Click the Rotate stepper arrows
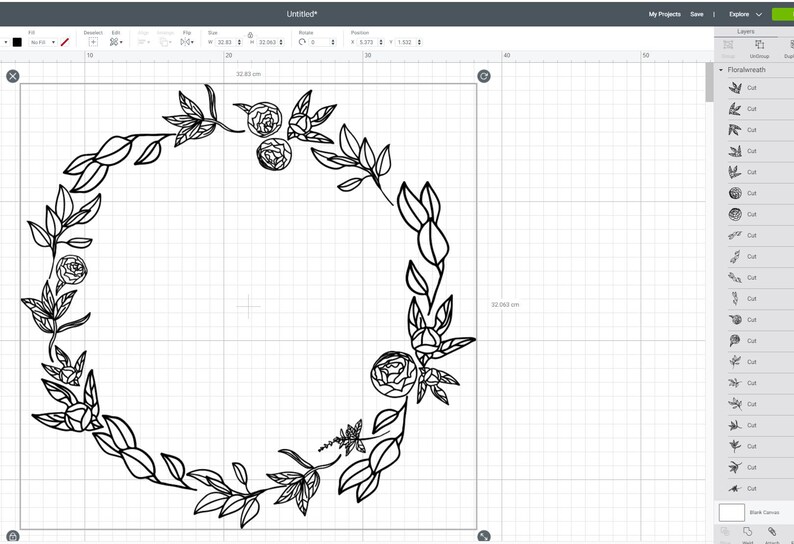The image size is (794, 544). [333, 42]
